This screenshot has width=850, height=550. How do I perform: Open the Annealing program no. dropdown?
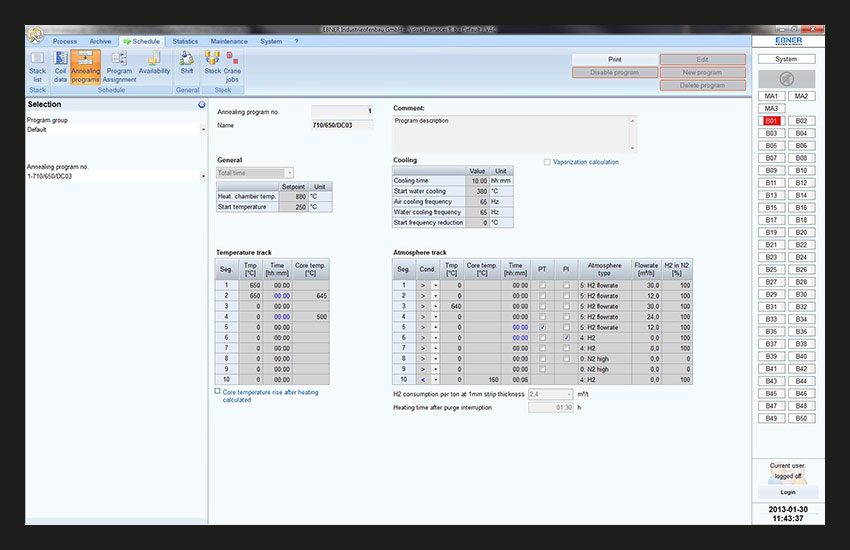[x=203, y=176]
